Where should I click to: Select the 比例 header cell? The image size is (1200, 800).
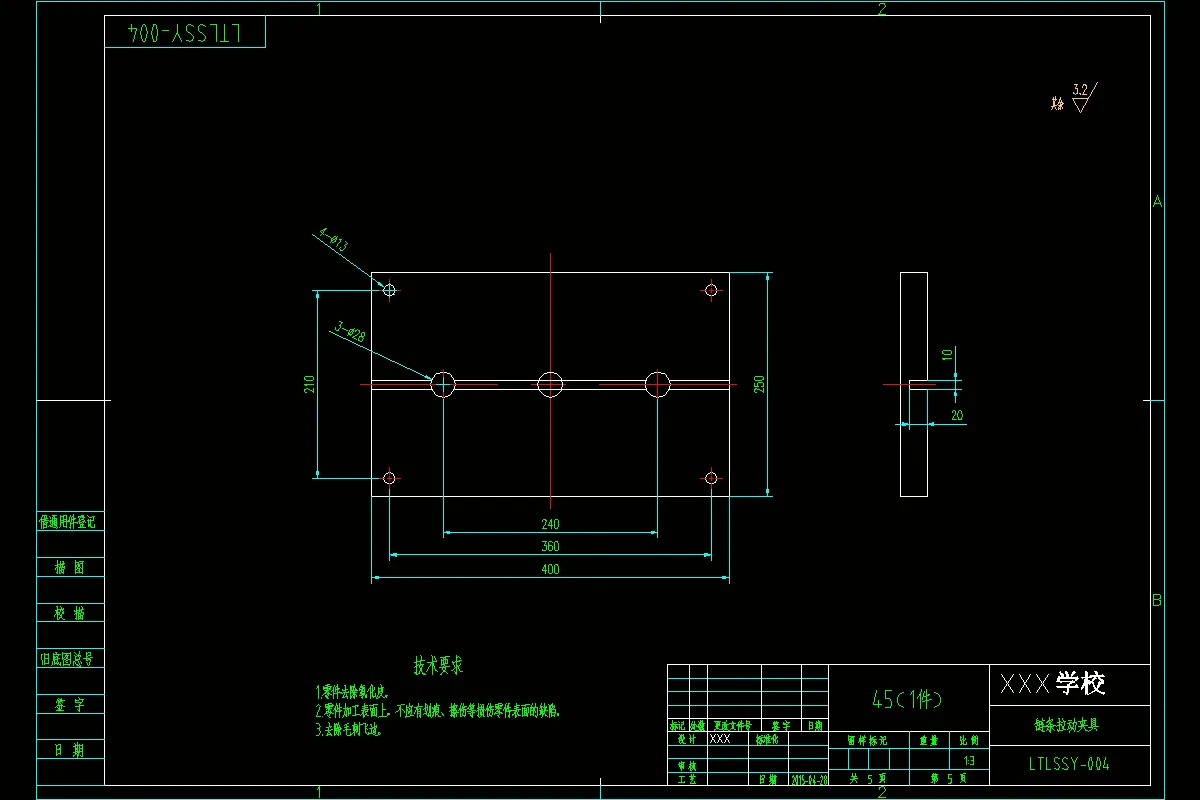pyautogui.click(x=969, y=741)
